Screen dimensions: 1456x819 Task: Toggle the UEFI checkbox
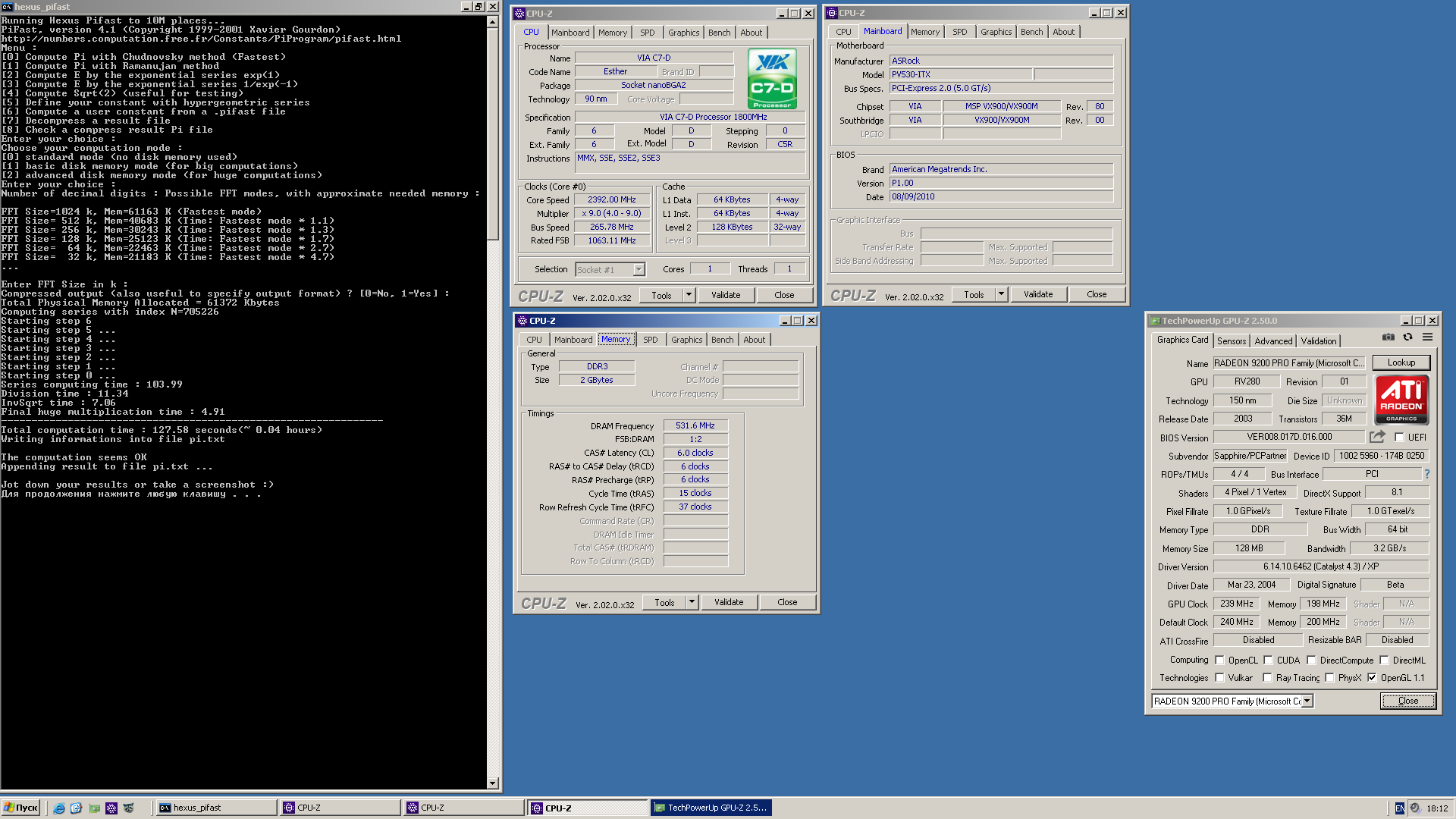point(1399,438)
